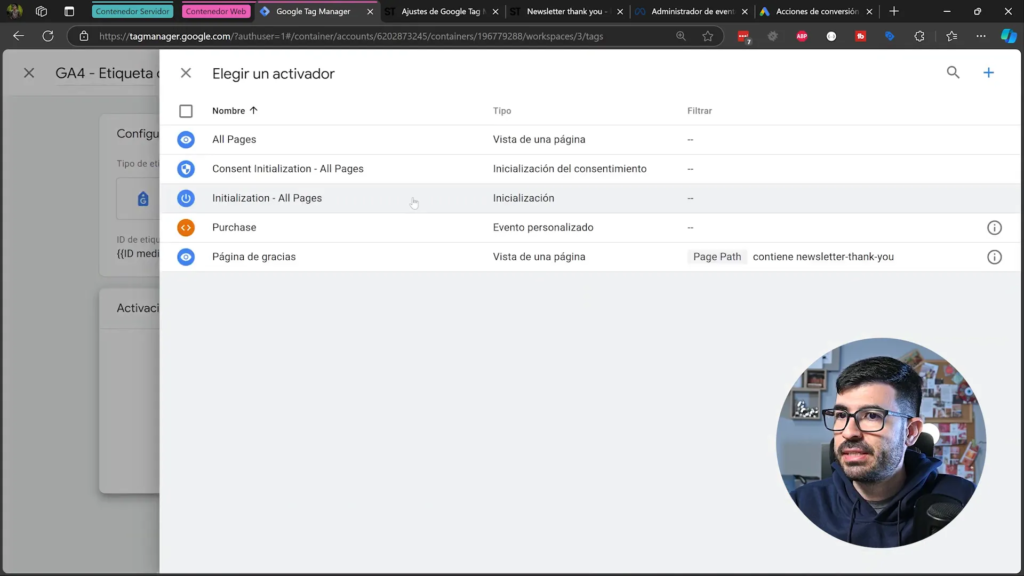Reload the current page
This screenshot has height=576, width=1024.
[x=48, y=36]
